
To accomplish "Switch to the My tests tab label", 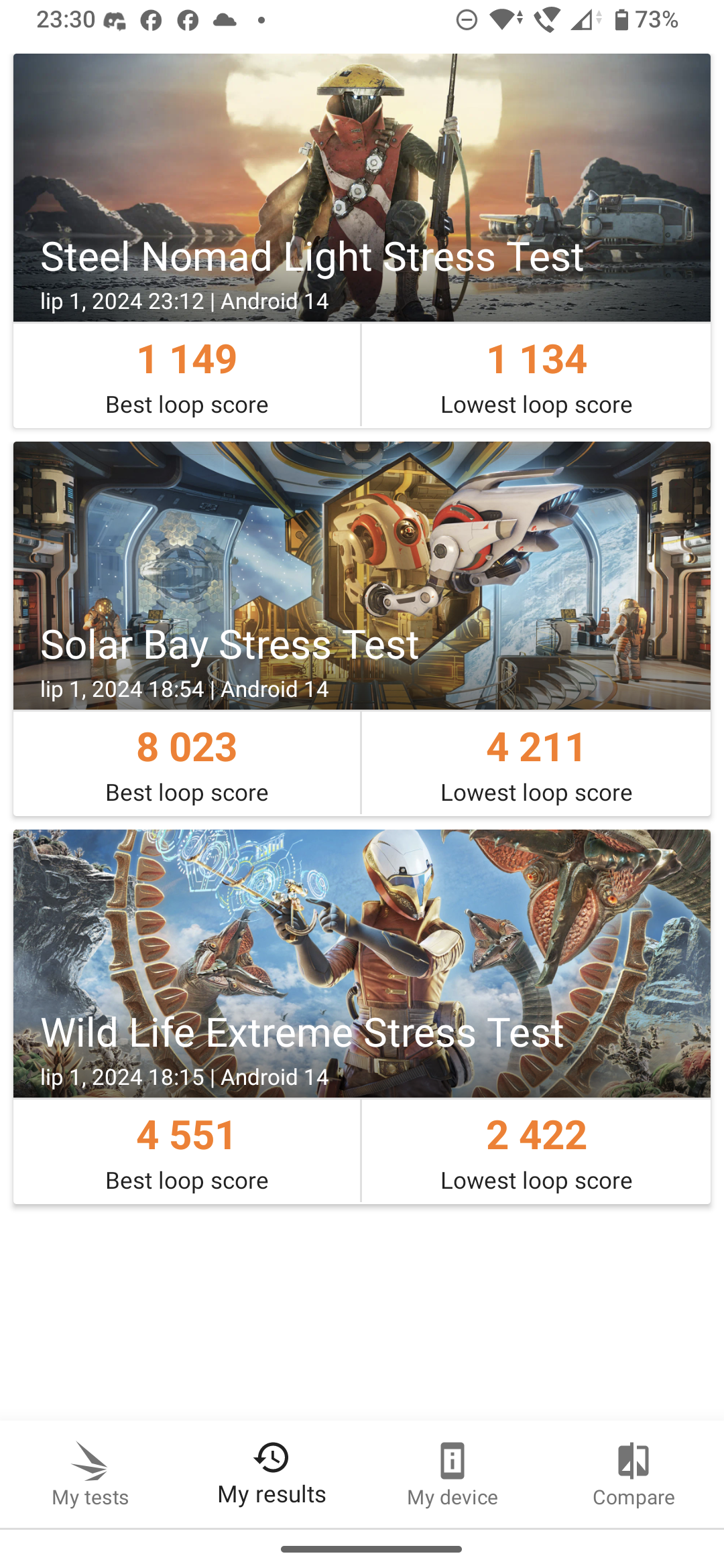I will (x=90, y=1498).
